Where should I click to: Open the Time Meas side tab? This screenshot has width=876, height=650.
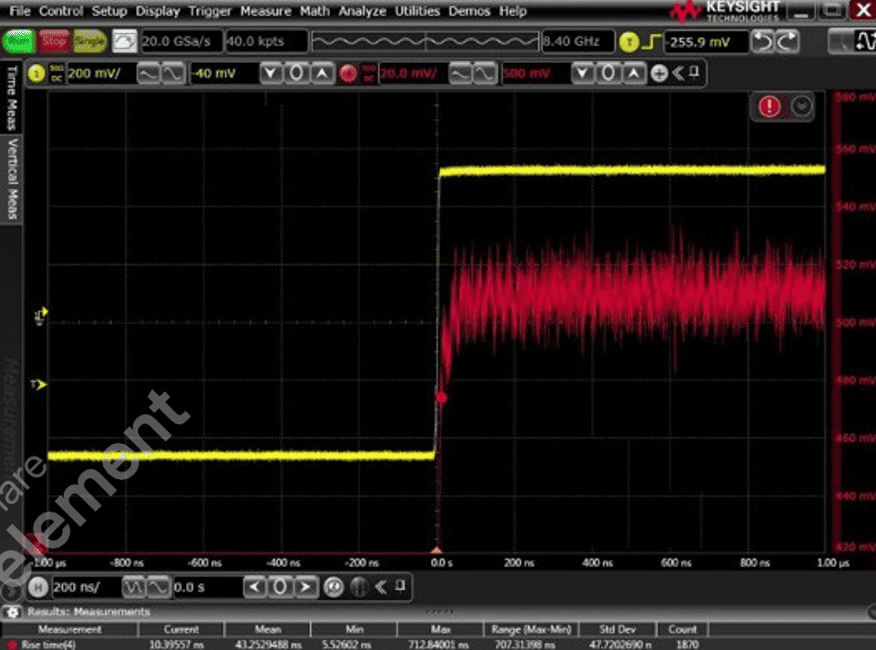coord(12,98)
